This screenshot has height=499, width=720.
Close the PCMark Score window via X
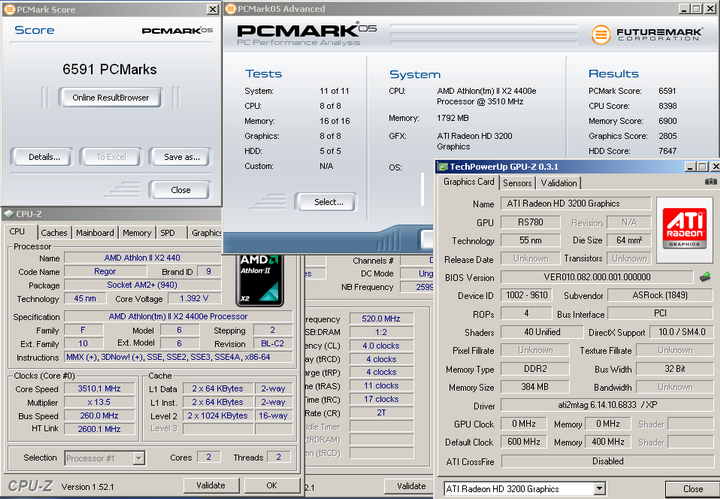click(213, 9)
